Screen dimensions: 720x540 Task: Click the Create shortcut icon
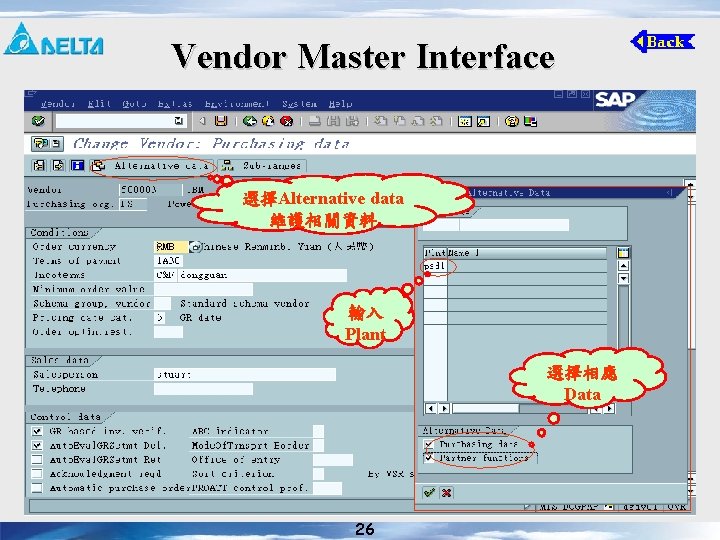tap(483, 121)
